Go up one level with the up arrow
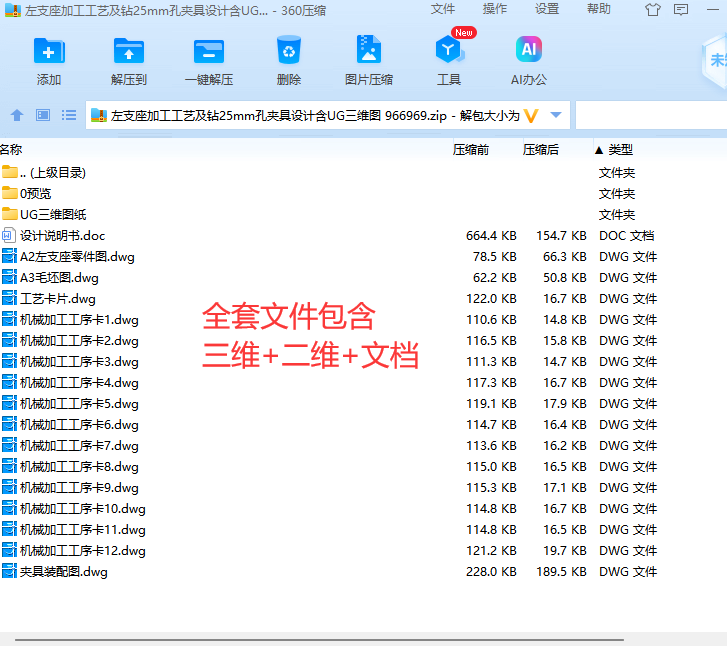 [x=17, y=115]
